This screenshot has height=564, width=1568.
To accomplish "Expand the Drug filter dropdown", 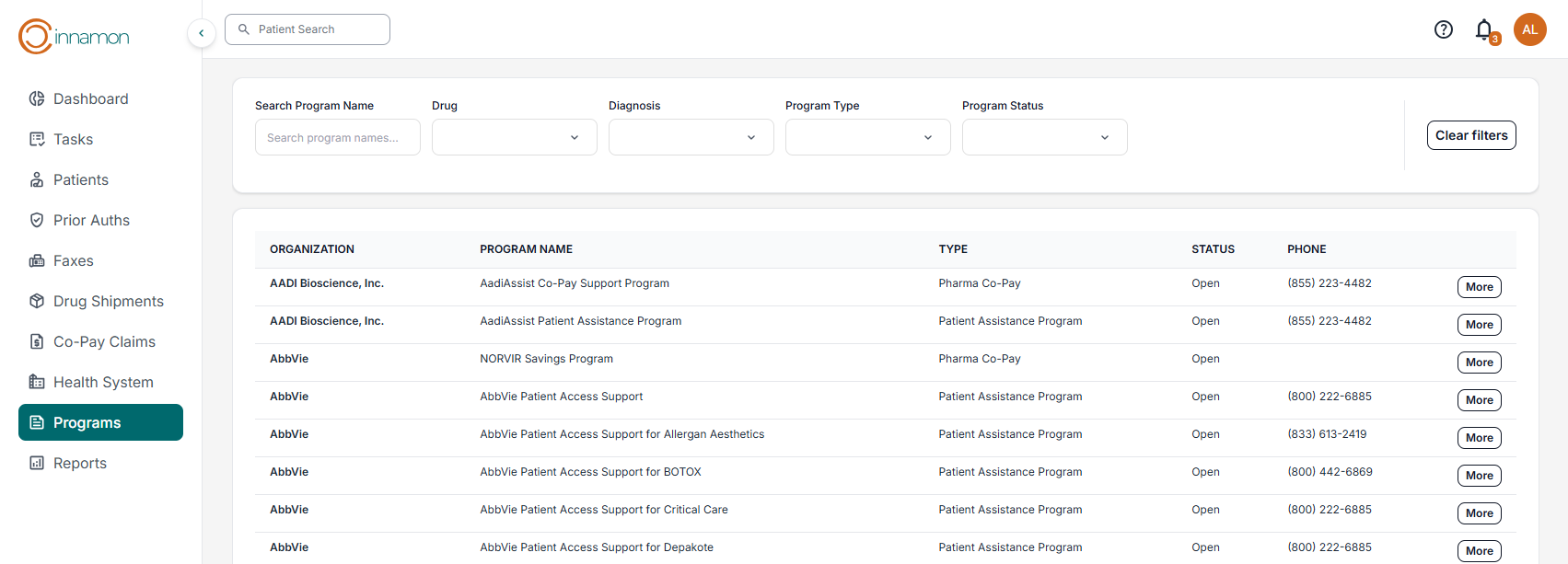I will (514, 137).
